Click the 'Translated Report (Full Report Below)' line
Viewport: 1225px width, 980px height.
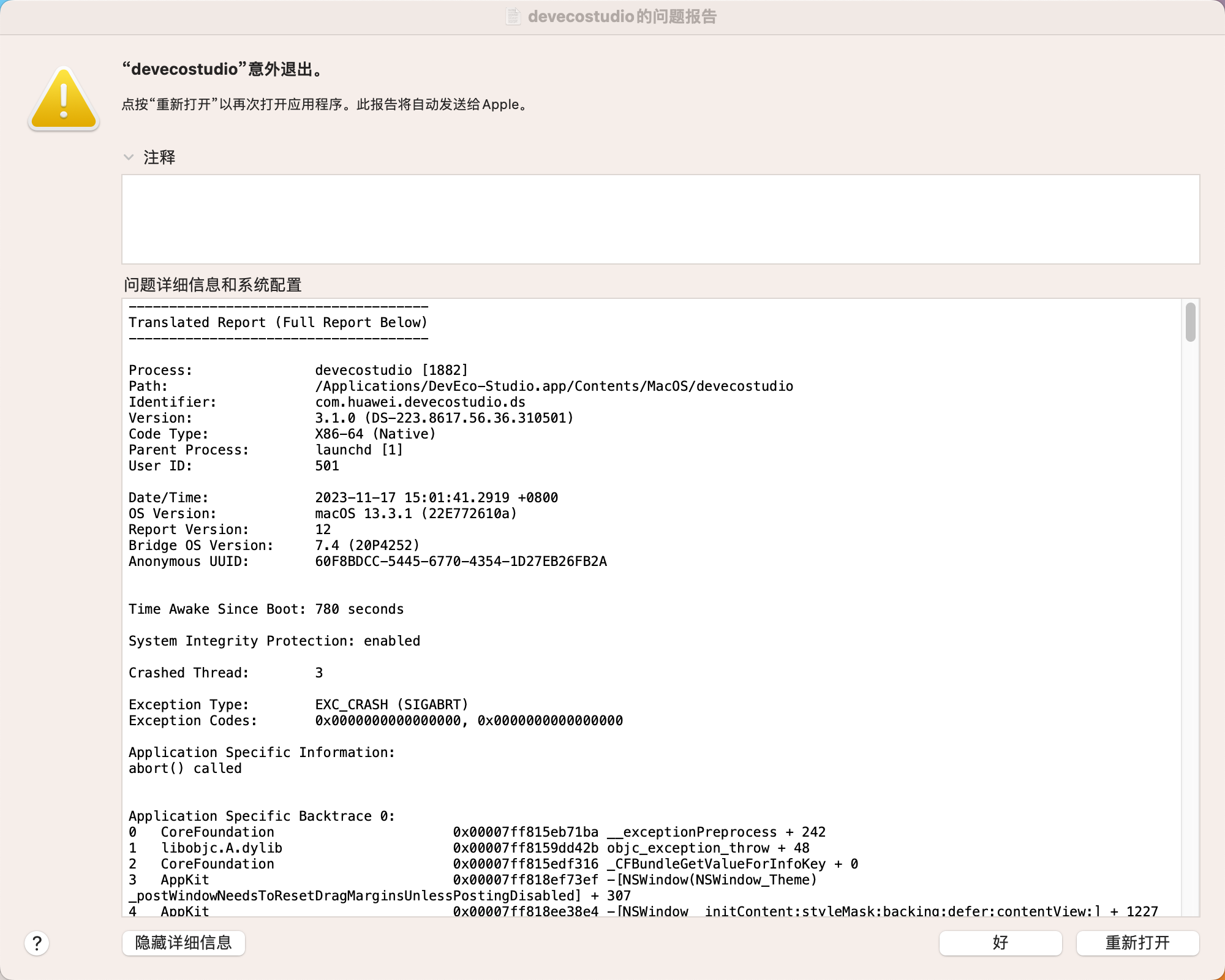click(x=278, y=323)
